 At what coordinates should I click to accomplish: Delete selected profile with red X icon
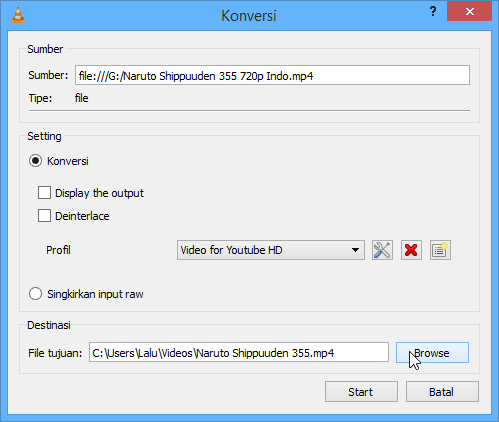[411, 250]
